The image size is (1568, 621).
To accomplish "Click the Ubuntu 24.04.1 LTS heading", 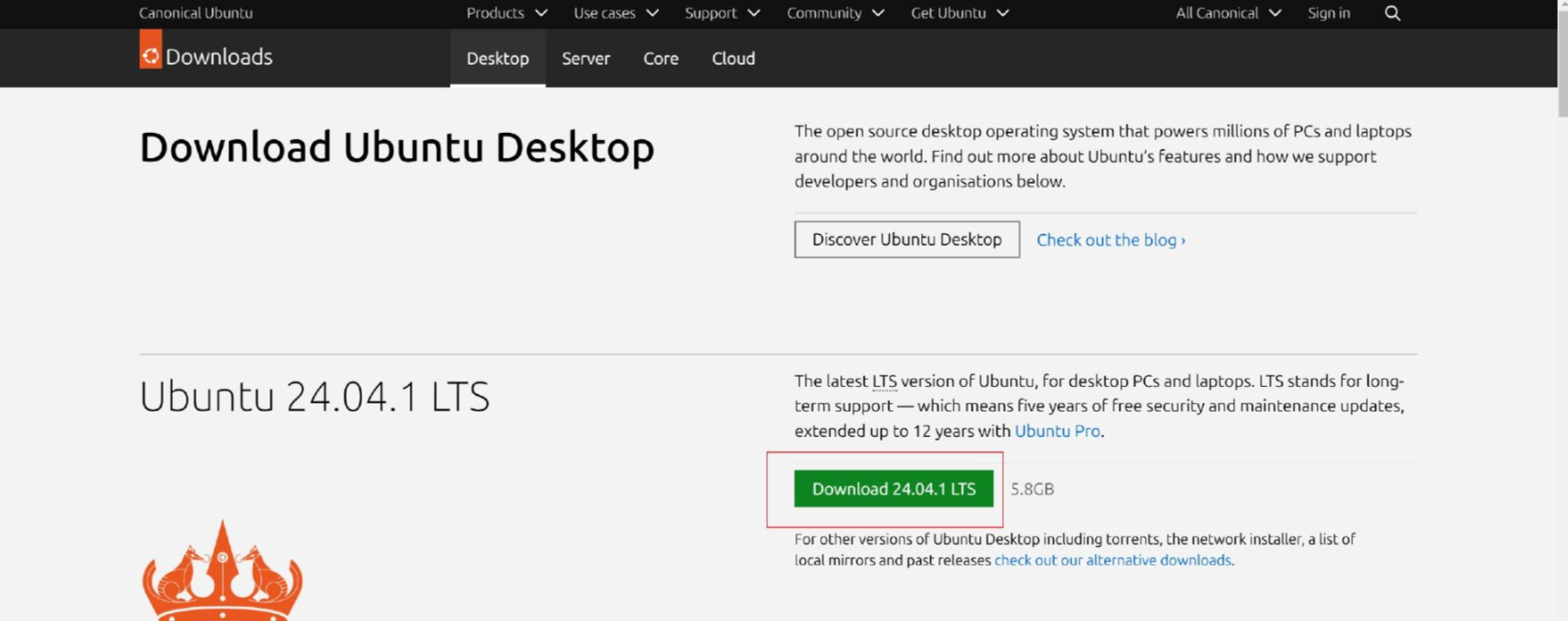I will 315,397.
